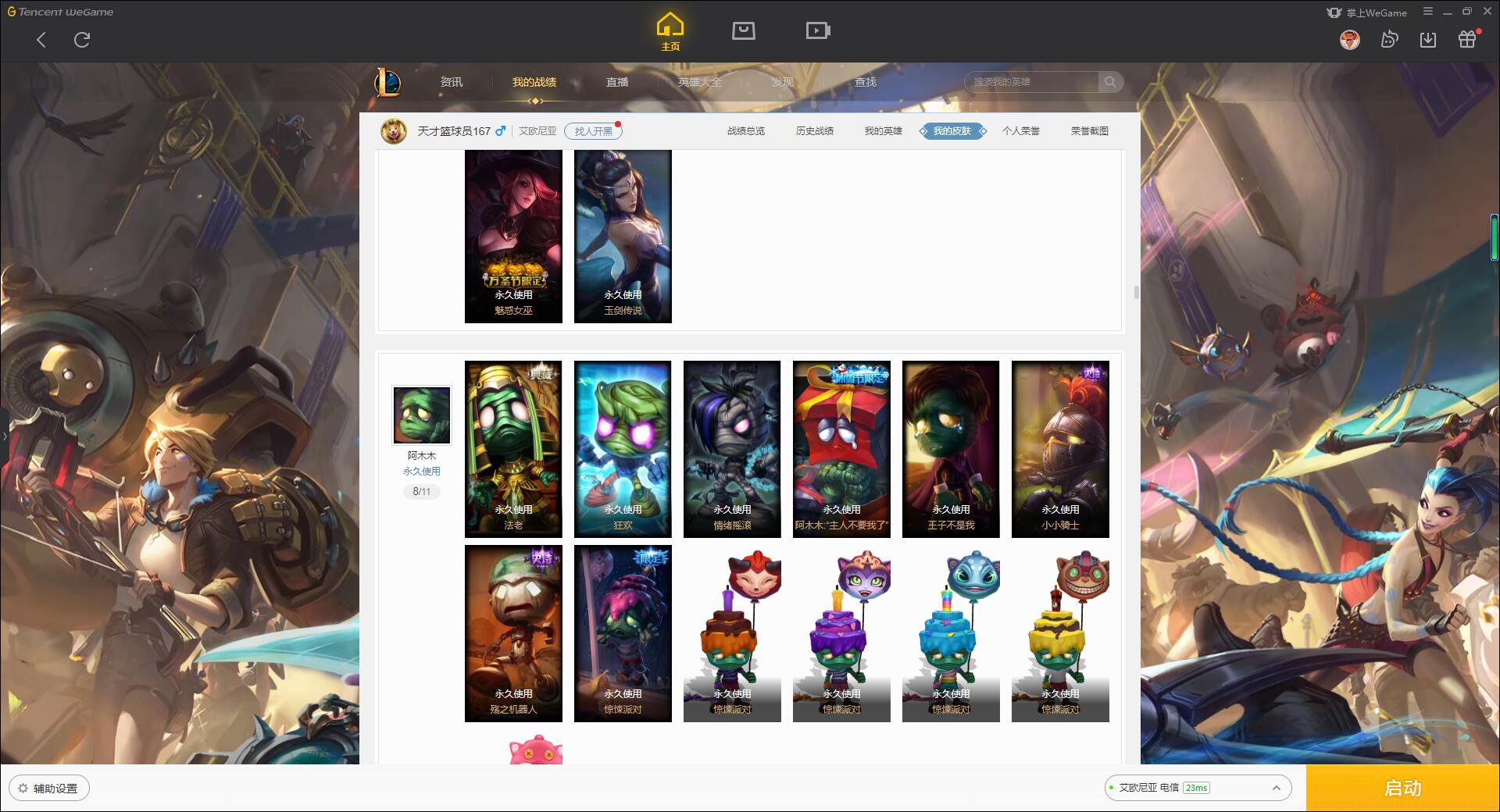Screen dimensions: 1500x812
Task: Switch to 个人荣誉 sub-tab
Action: (1021, 131)
